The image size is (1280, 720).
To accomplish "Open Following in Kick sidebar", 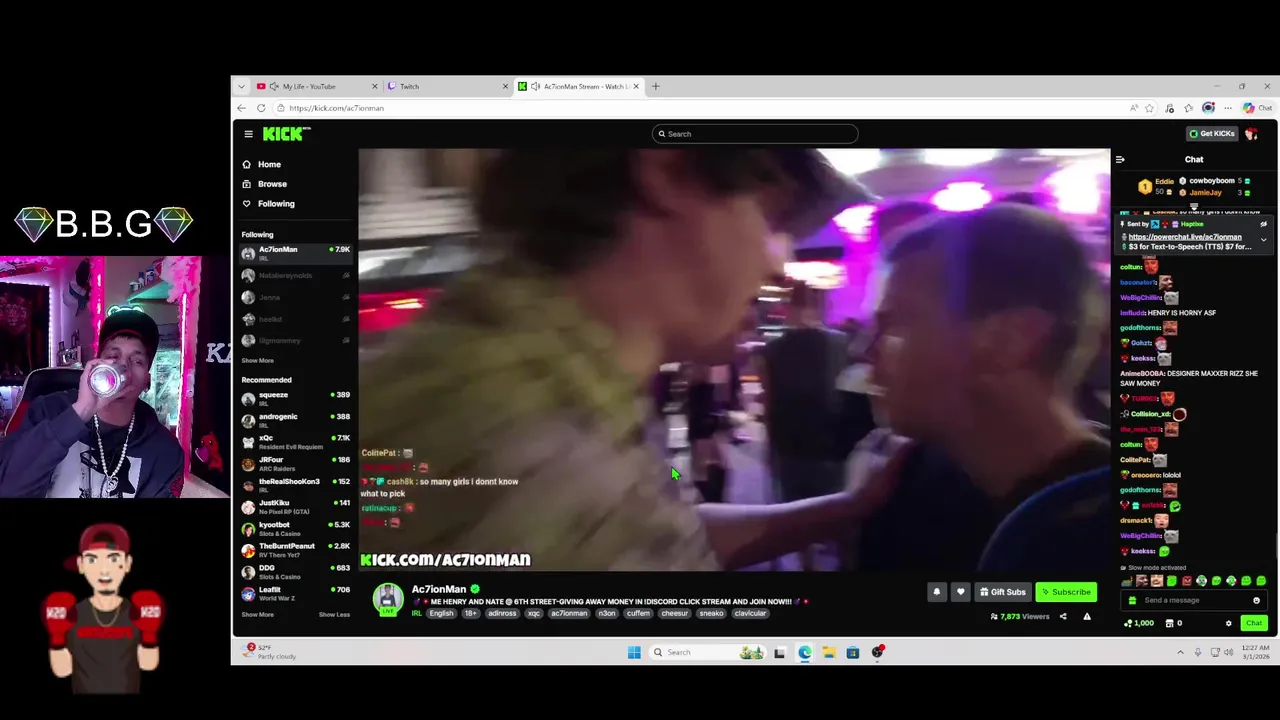I will [x=268, y=204].
